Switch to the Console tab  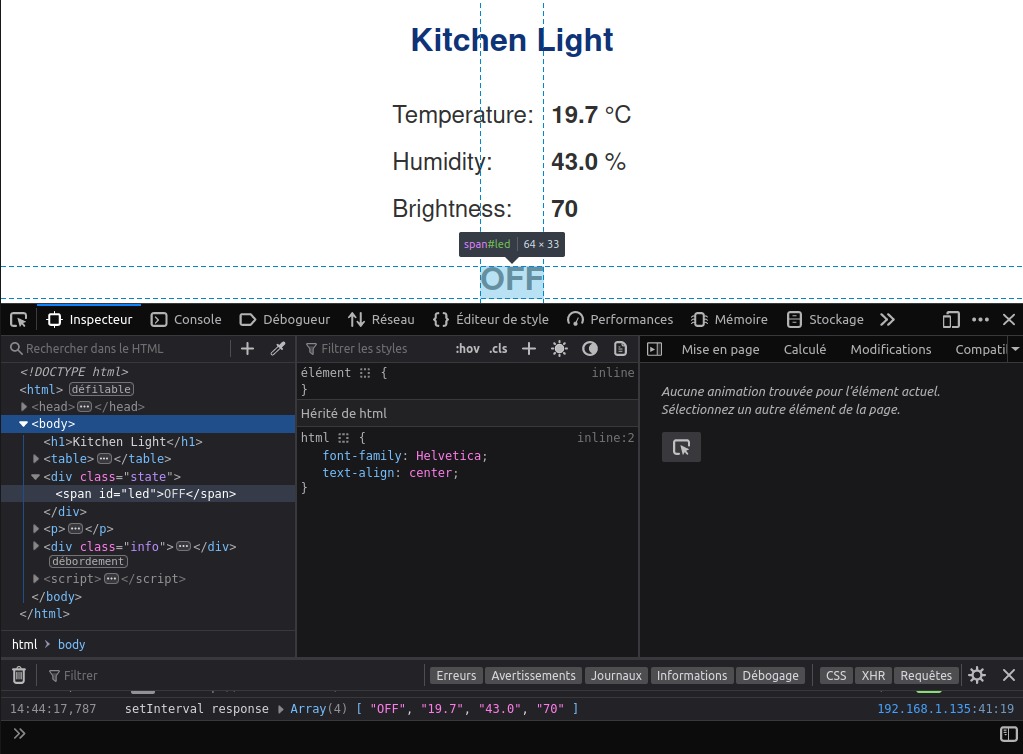click(x=186, y=320)
